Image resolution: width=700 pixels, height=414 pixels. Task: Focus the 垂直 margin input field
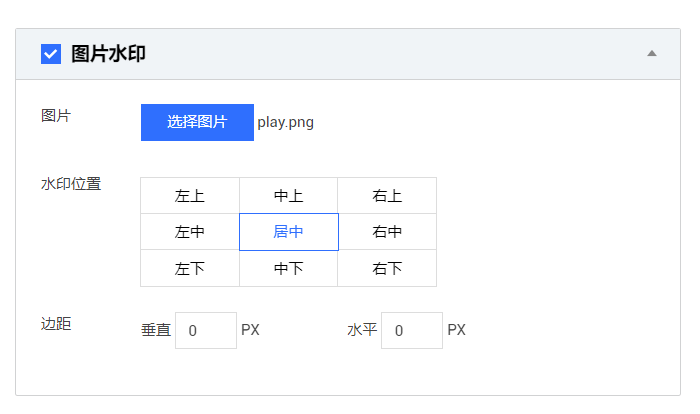click(206, 330)
